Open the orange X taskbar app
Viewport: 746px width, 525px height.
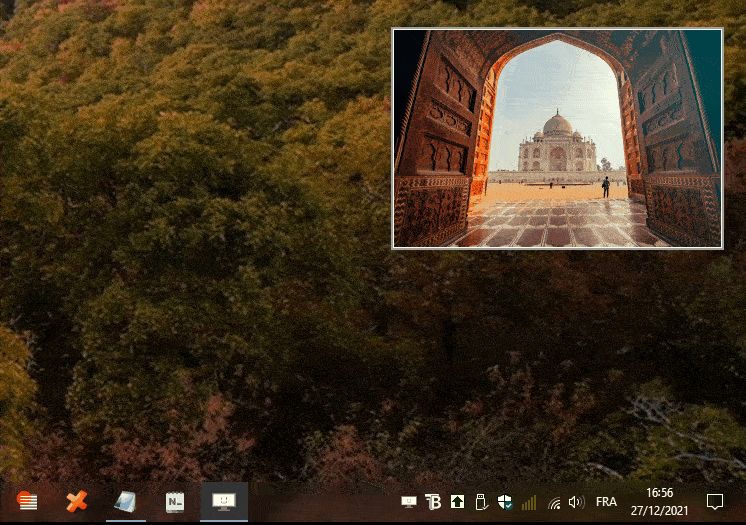(77, 501)
